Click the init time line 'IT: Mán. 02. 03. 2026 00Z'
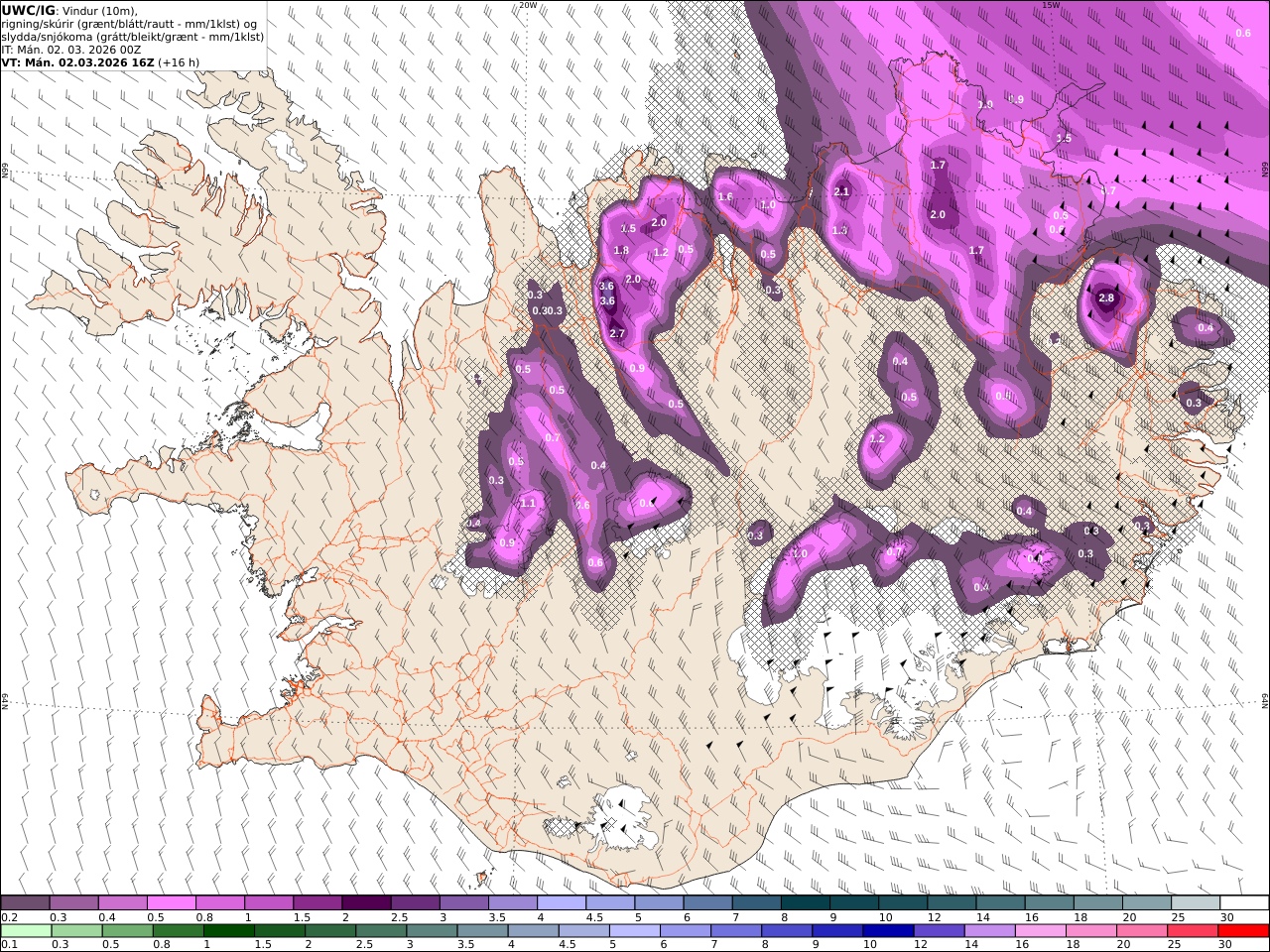This screenshot has width=1270, height=952. click(71, 50)
